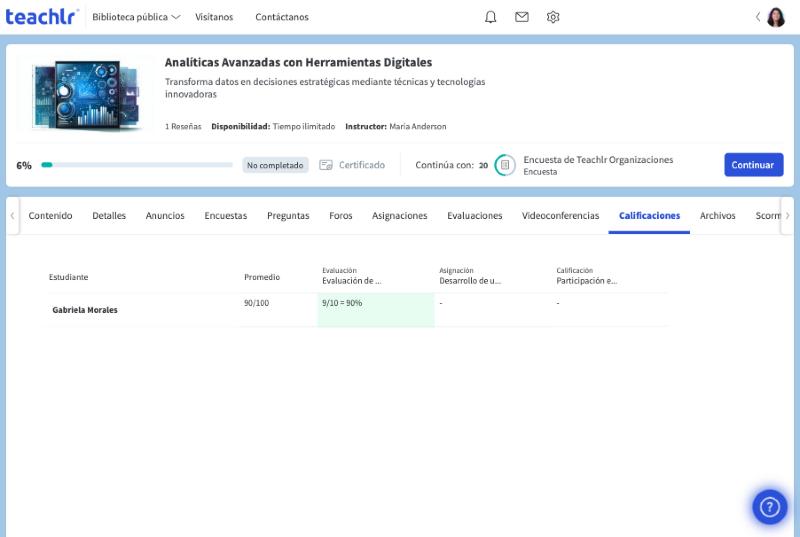
Task: Switch to the Foros tab
Action: pyautogui.click(x=340, y=216)
